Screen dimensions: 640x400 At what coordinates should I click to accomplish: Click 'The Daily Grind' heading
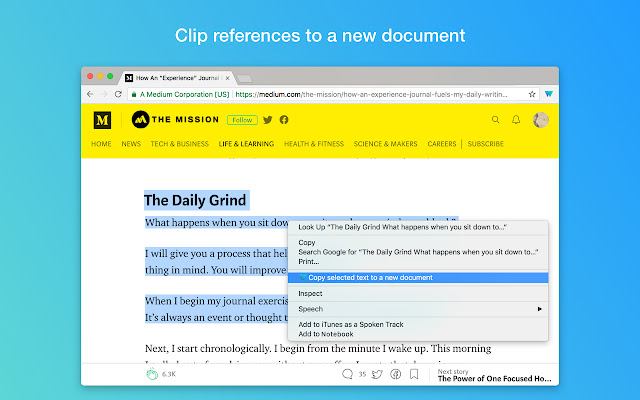click(195, 200)
